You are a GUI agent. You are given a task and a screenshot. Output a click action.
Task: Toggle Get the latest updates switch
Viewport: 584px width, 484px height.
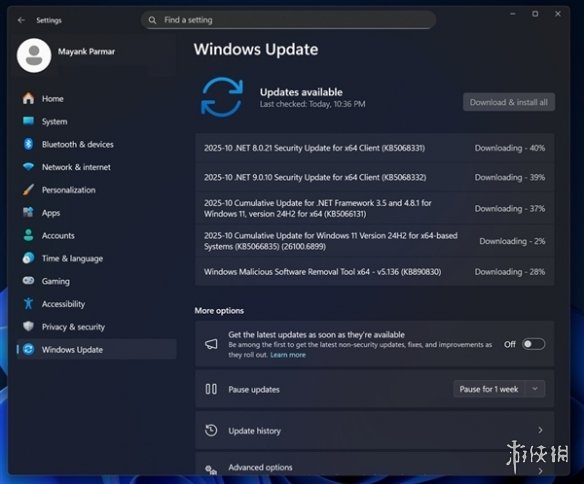pyautogui.click(x=533, y=344)
